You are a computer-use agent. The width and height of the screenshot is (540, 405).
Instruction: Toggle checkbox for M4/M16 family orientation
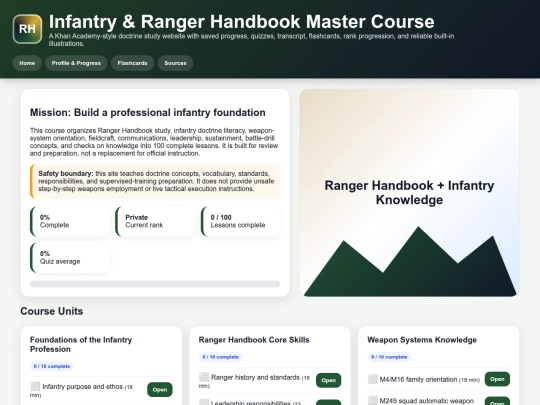373,379
